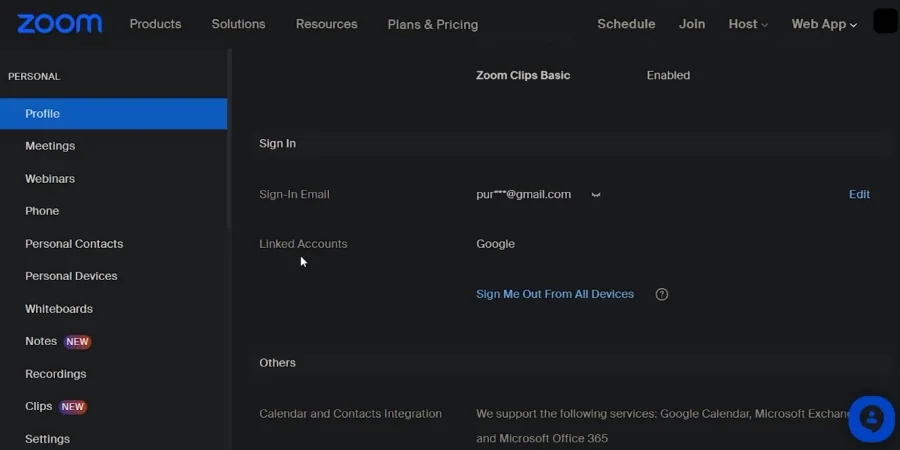The width and height of the screenshot is (900, 450).
Task: Click the Schedule link
Action: click(x=626, y=24)
